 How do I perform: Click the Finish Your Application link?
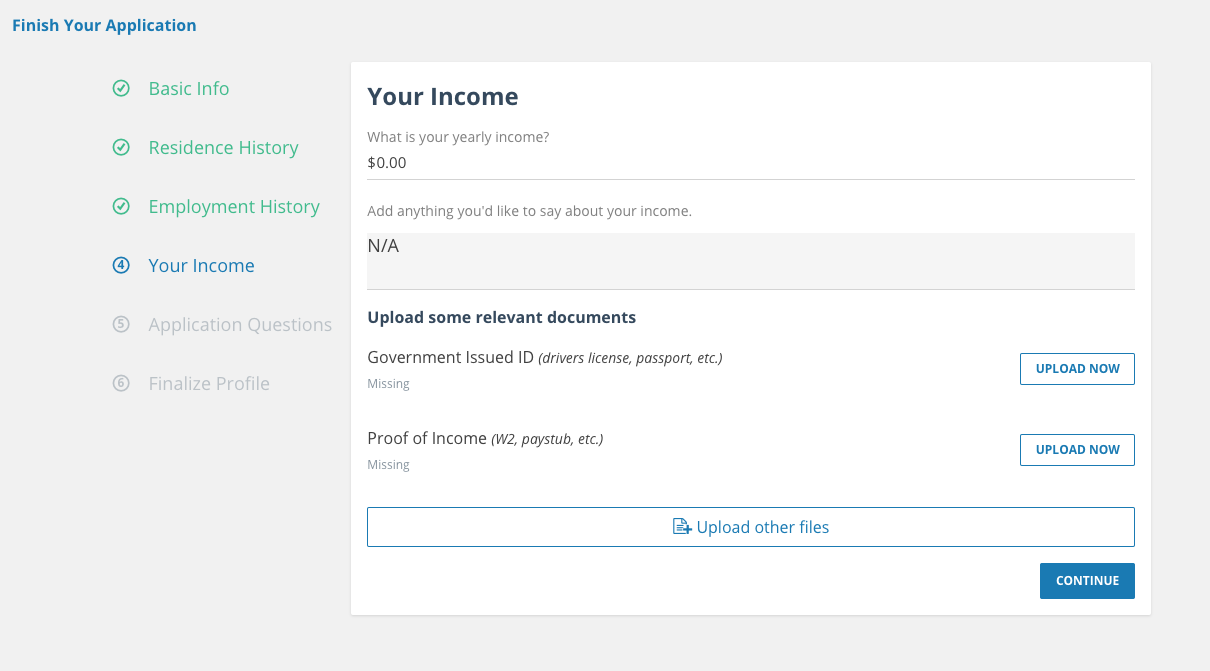[x=104, y=26]
